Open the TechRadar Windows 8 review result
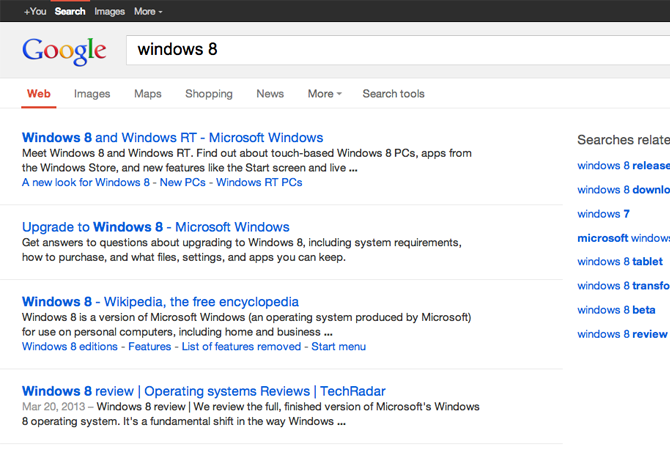This screenshot has height=450, width=670. (204, 391)
